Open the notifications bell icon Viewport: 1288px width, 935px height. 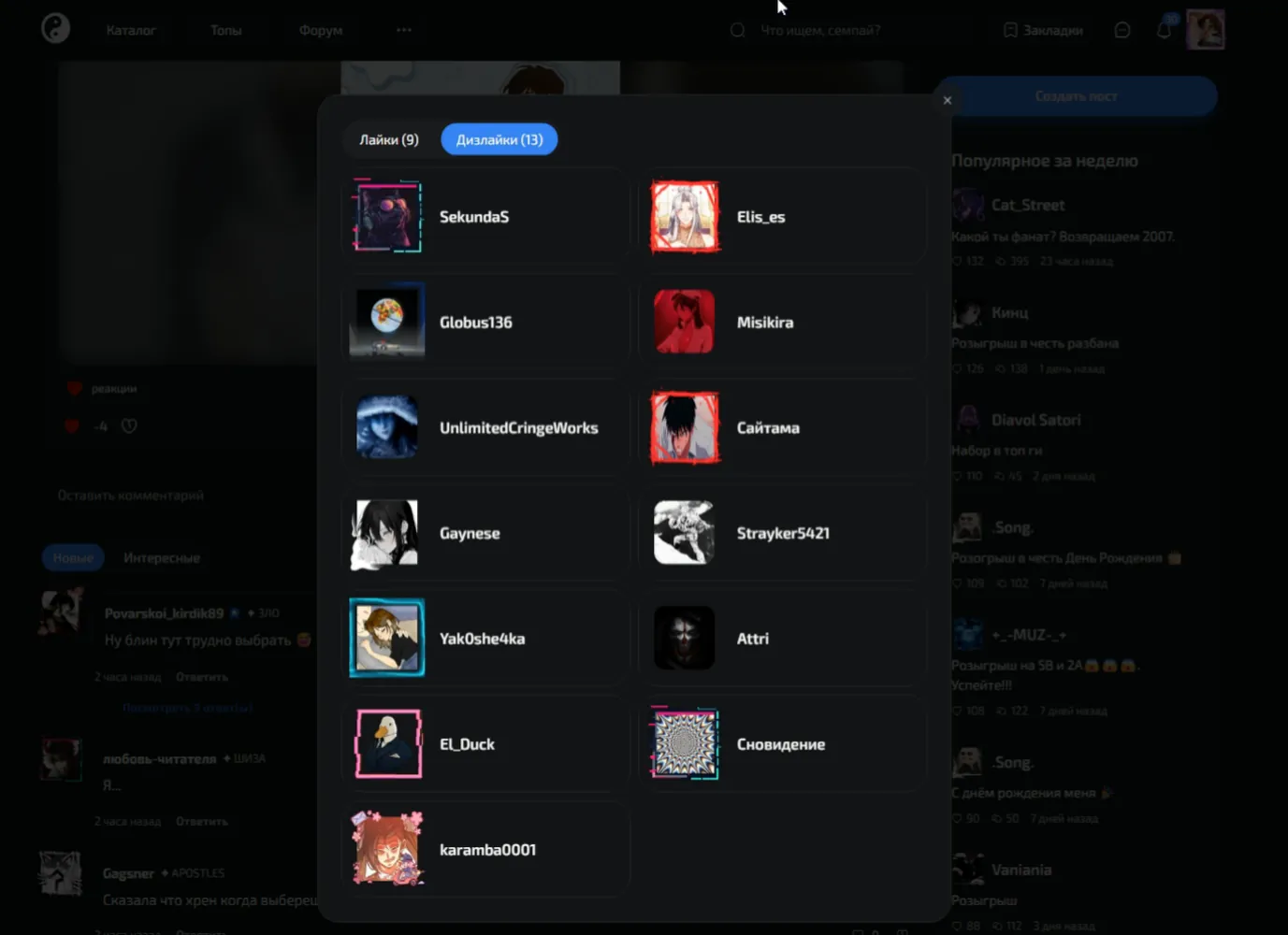pyautogui.click(x=1164, y=30)
